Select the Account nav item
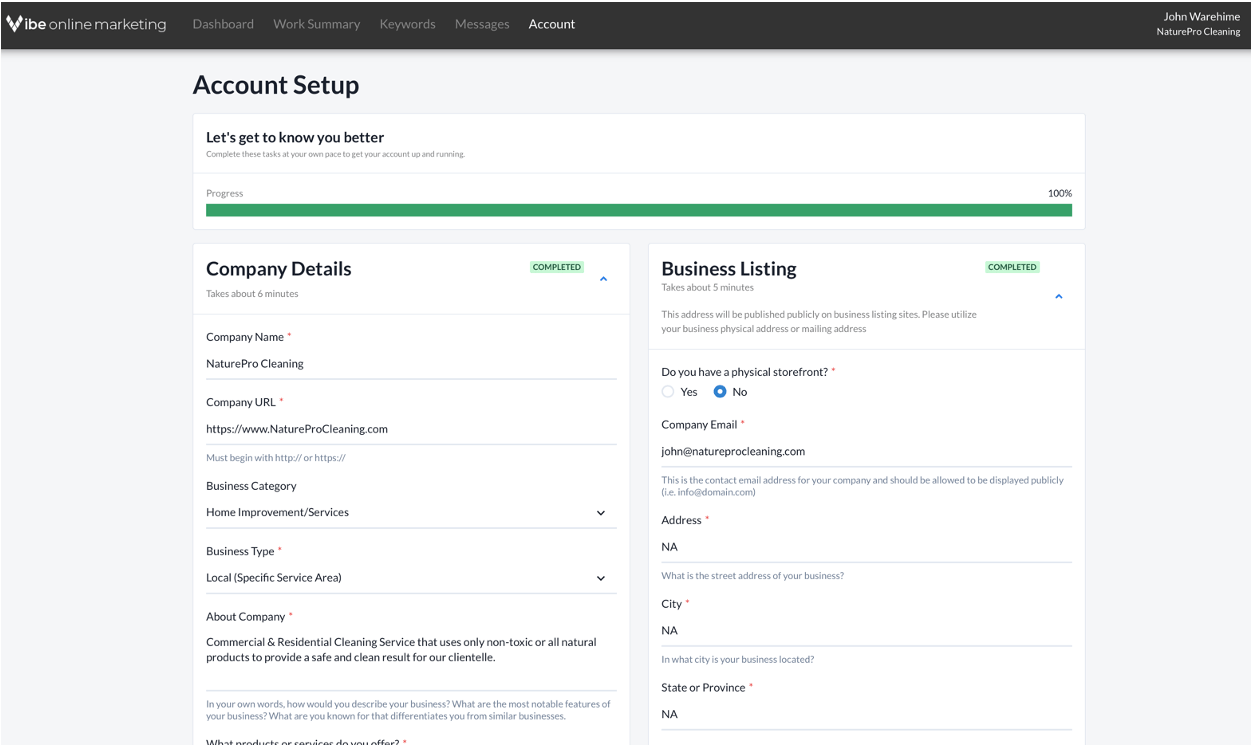The image size is (1252, 745). [552, 24]
